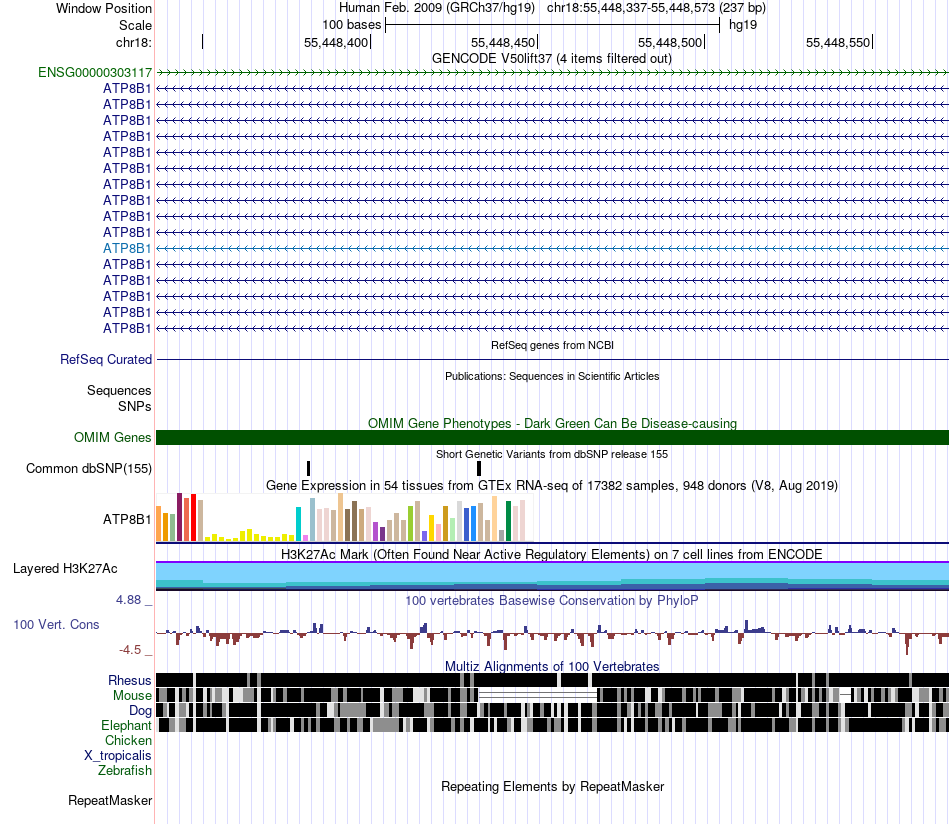
Task: Click the -4.5 conservation axis value
Action: click(130, 650)
